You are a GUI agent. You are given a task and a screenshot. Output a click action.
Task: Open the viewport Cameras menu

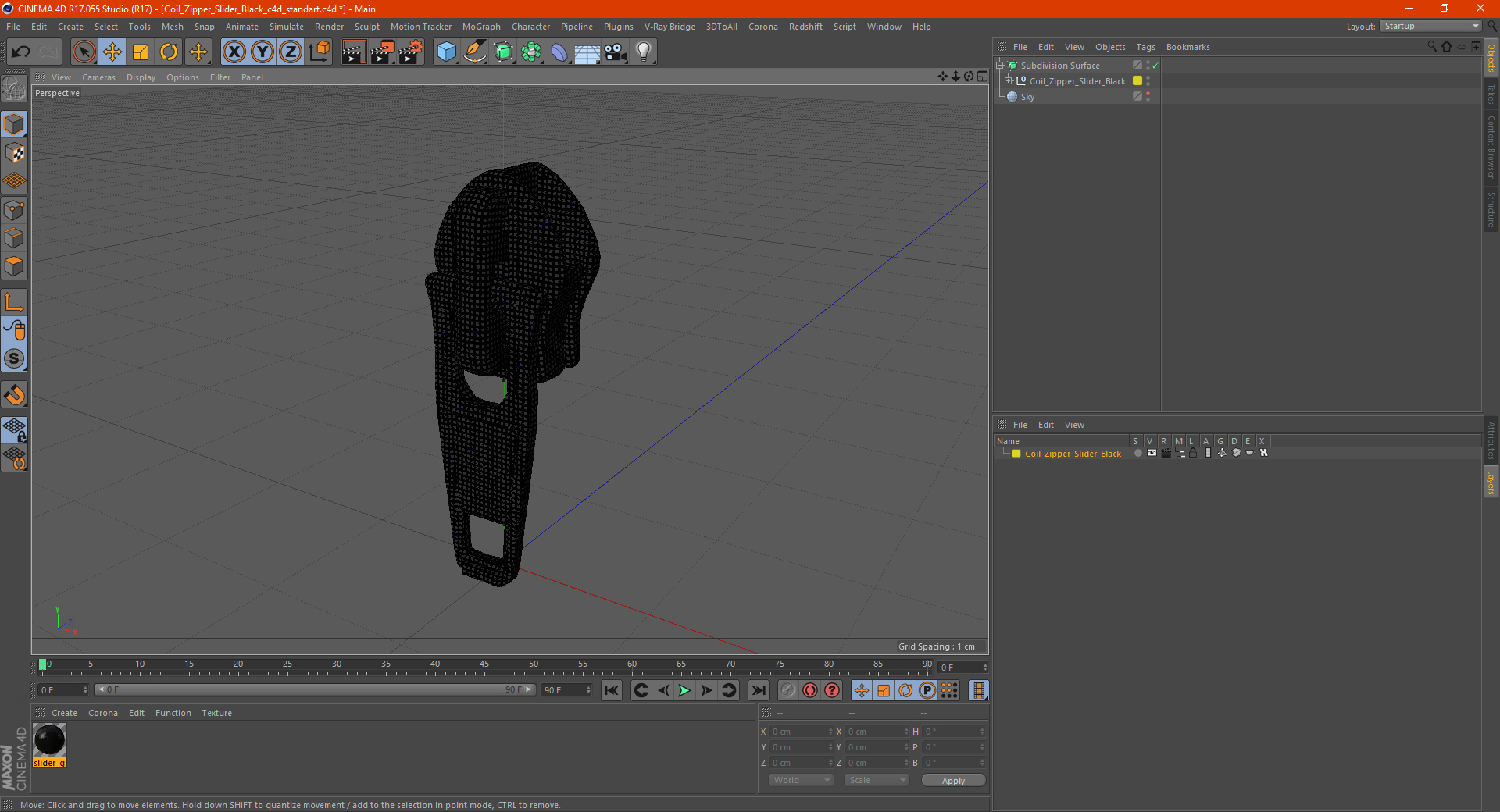98,77
